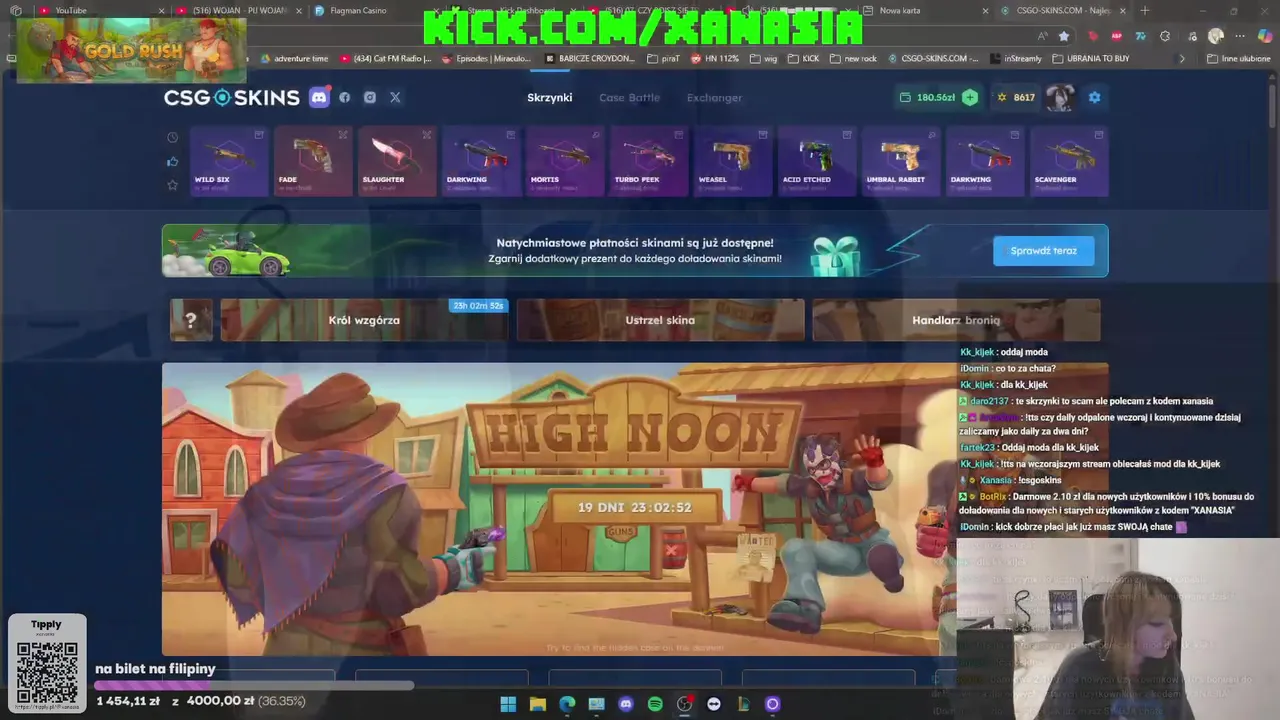
Task: Click the donation goal progress bar
Action: pyautogui.click(x=254, y=686)
